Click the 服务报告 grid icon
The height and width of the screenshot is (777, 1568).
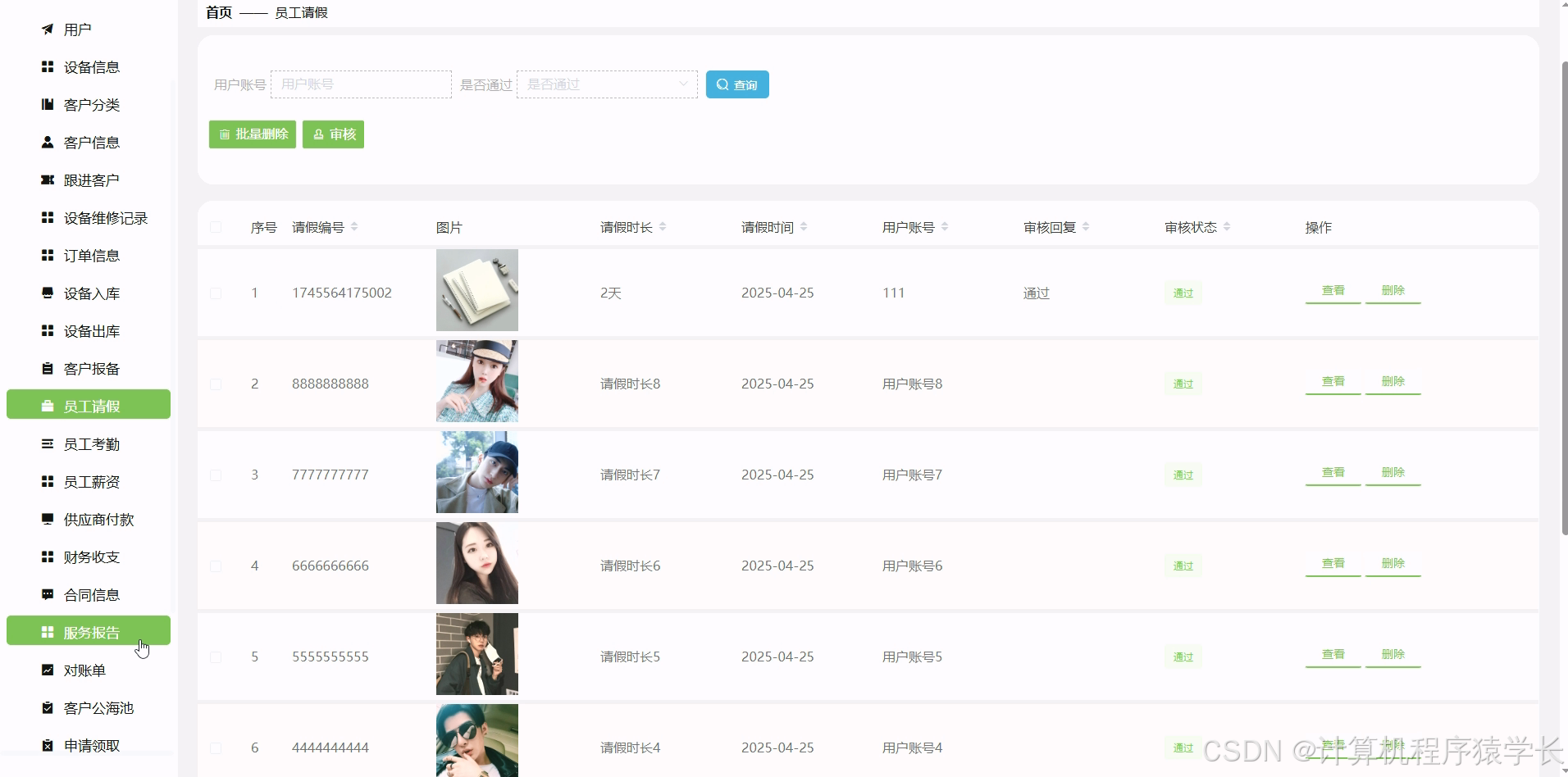48,633
